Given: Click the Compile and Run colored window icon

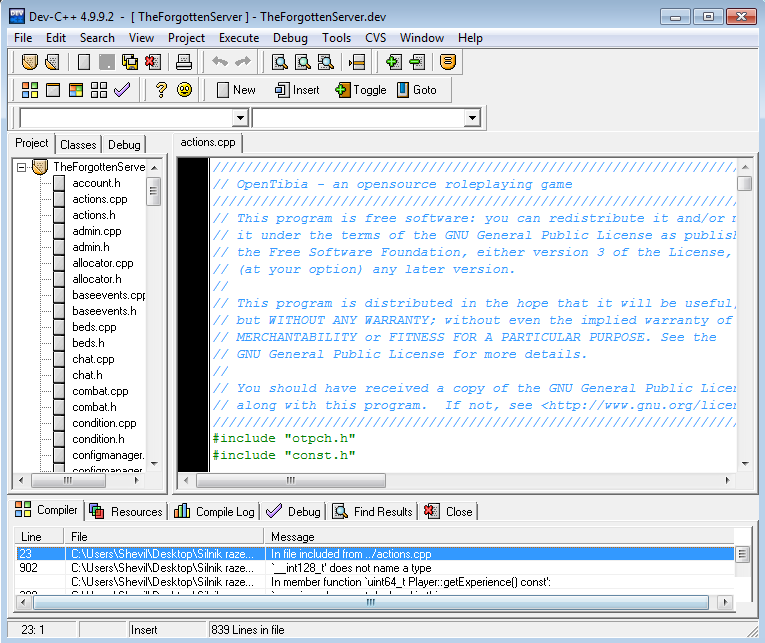Looking at the screenshot, I should (x=76, y=90).
